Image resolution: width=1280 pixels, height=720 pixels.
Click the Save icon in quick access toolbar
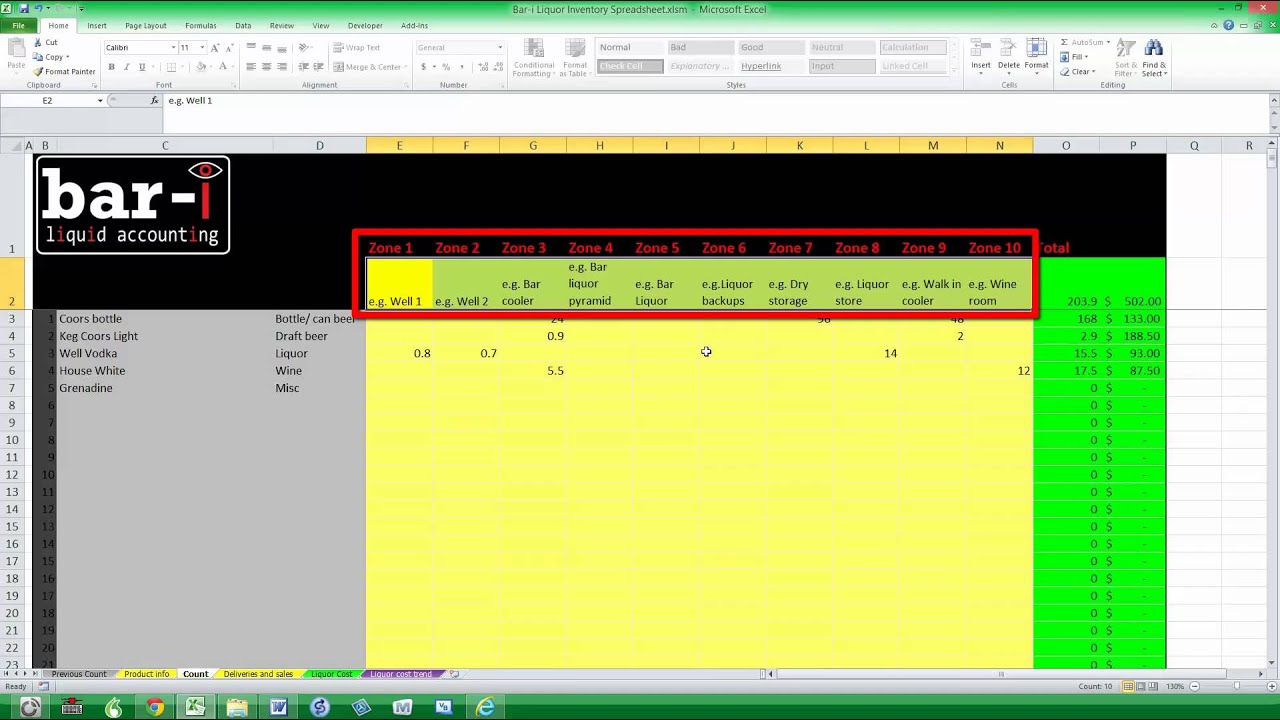pyautogui.click(x=23, y=9)
